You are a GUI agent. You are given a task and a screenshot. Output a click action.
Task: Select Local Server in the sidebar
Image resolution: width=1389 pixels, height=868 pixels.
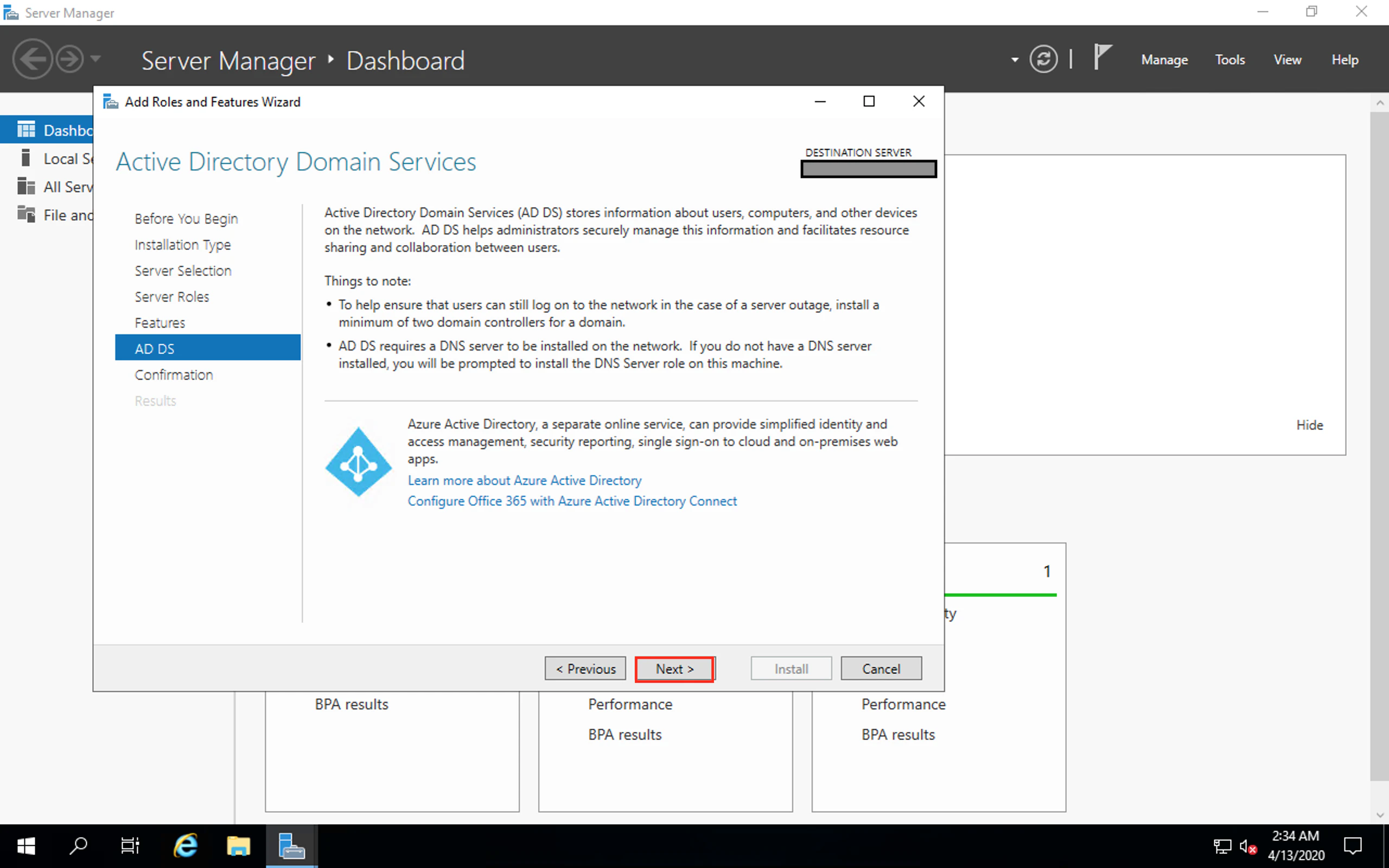click(x=47, y=158)
